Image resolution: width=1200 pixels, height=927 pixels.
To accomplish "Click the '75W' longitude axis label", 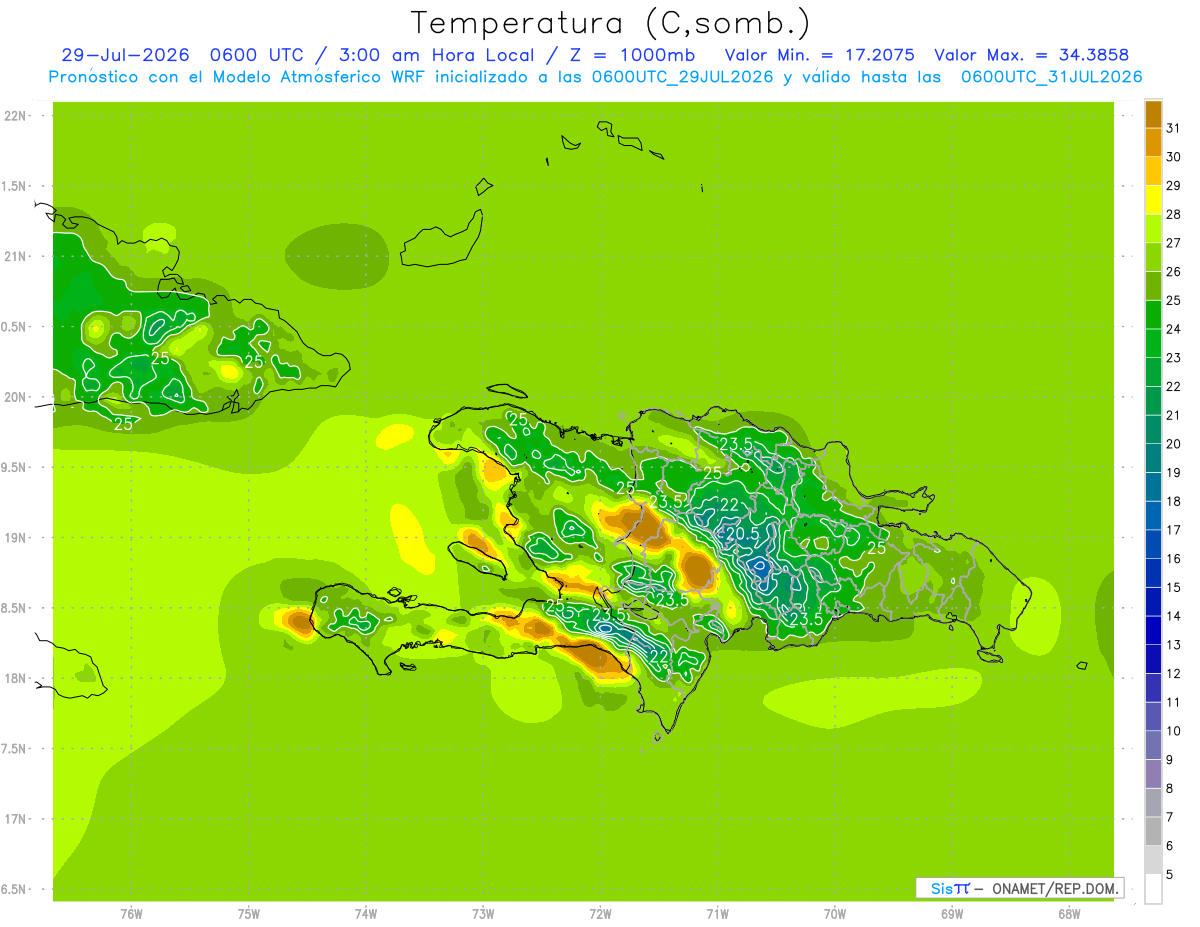I will (249, 913).
